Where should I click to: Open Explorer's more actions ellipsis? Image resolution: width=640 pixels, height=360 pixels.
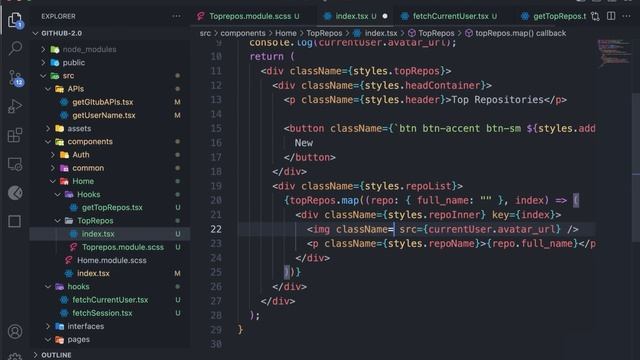coord(176,16)
